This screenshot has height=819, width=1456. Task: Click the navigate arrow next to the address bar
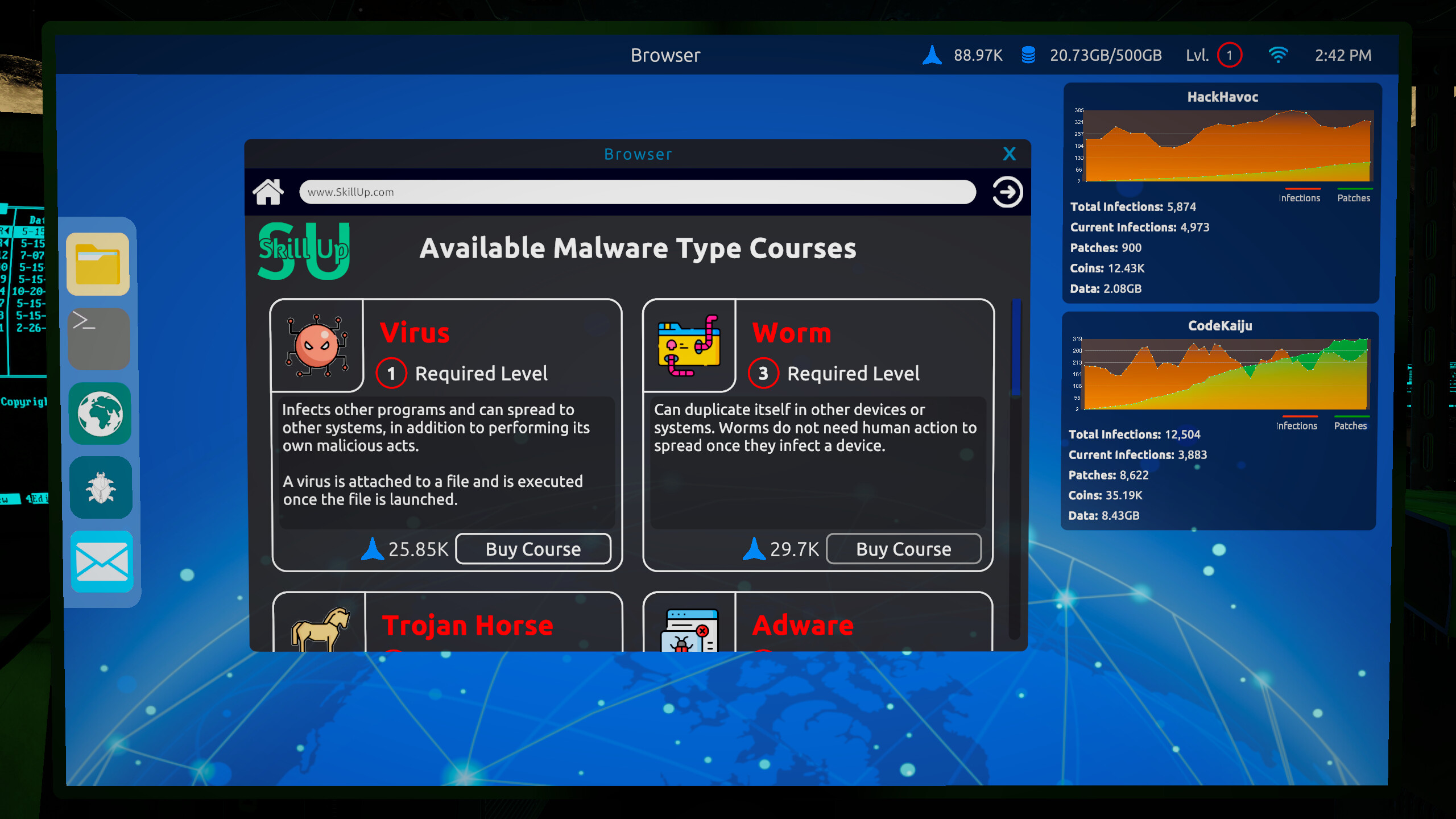coord(1006,192)
